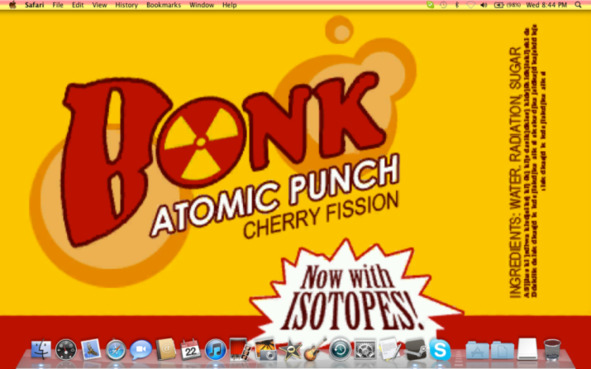Click the Safari compass icon in dock
Image resolution: width=591 pixels, height=369 pixels.
[x=116, y=349]
